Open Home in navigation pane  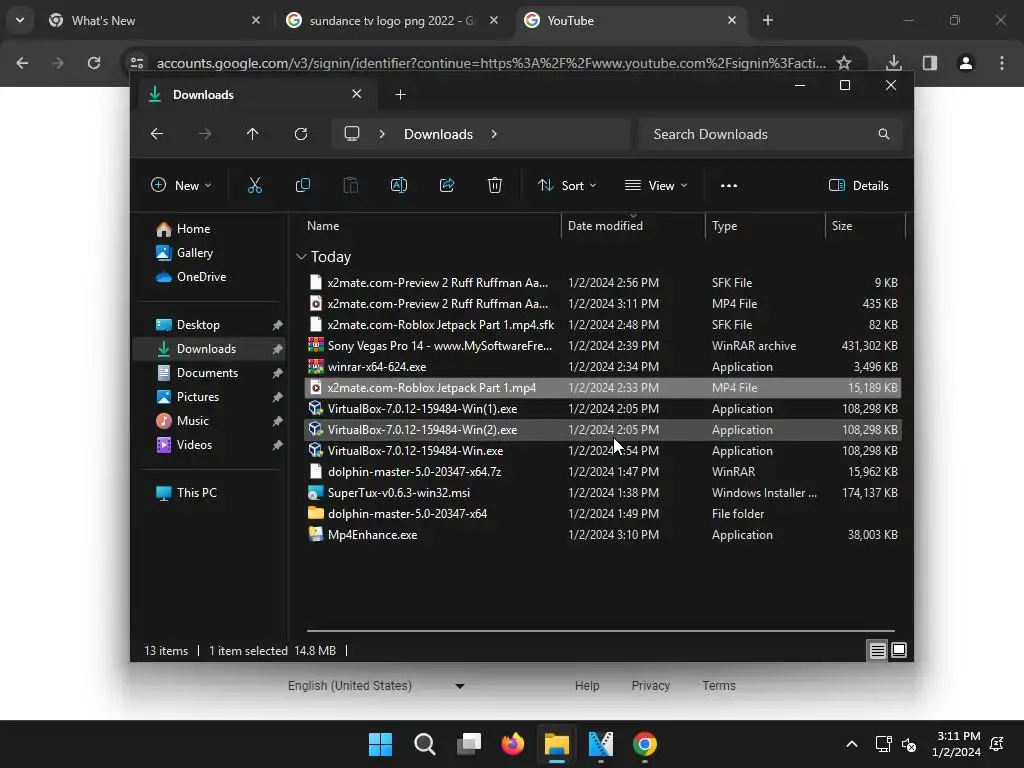[x=193, y=229]
